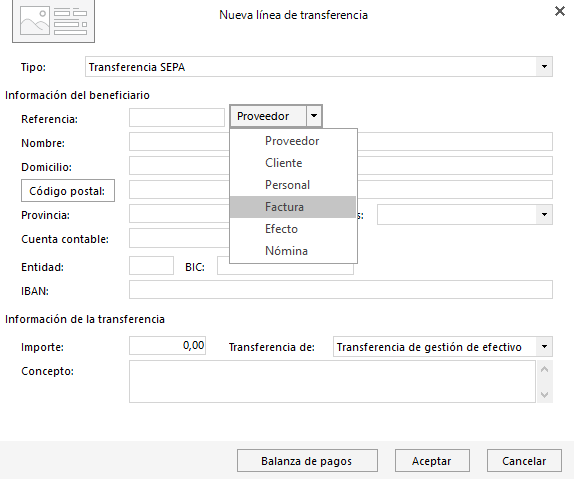Screen dimensions: 575x483
Task: Expand the Tipo dropdown arrow
Action: pos(544,67)
